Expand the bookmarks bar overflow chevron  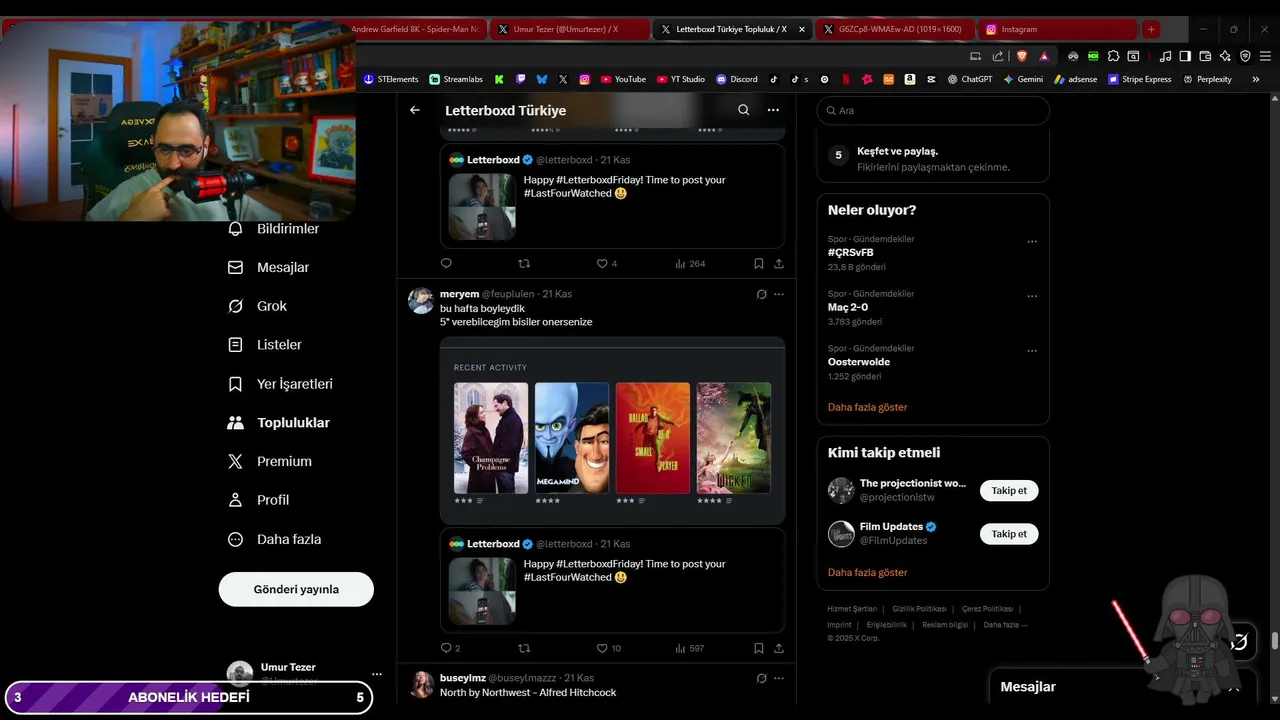pyautogui.click(x=1256, y=79)
